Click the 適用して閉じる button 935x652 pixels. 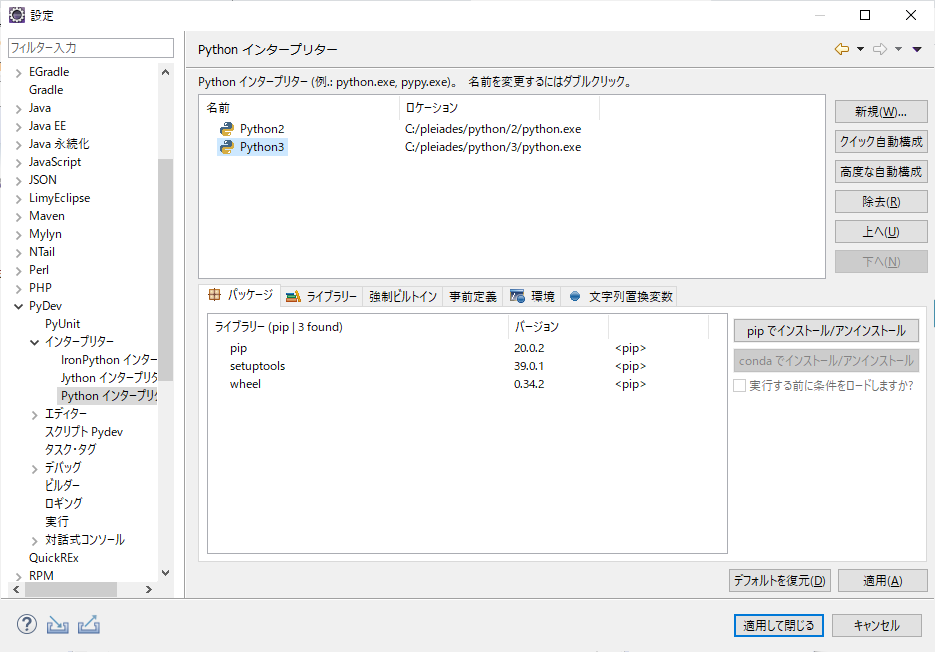click(778, 625)
